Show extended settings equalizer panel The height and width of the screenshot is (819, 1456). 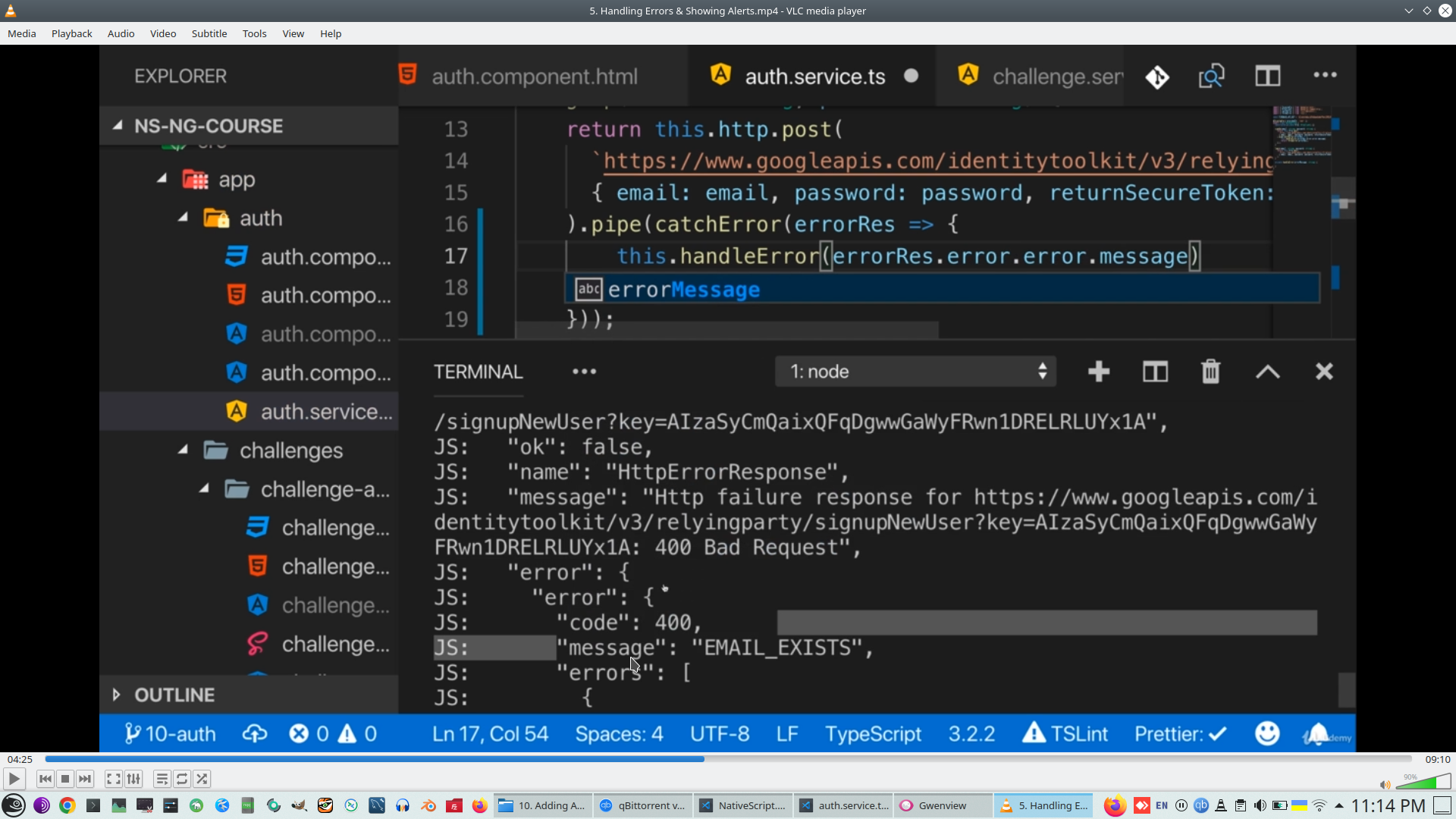pos(133,779)
